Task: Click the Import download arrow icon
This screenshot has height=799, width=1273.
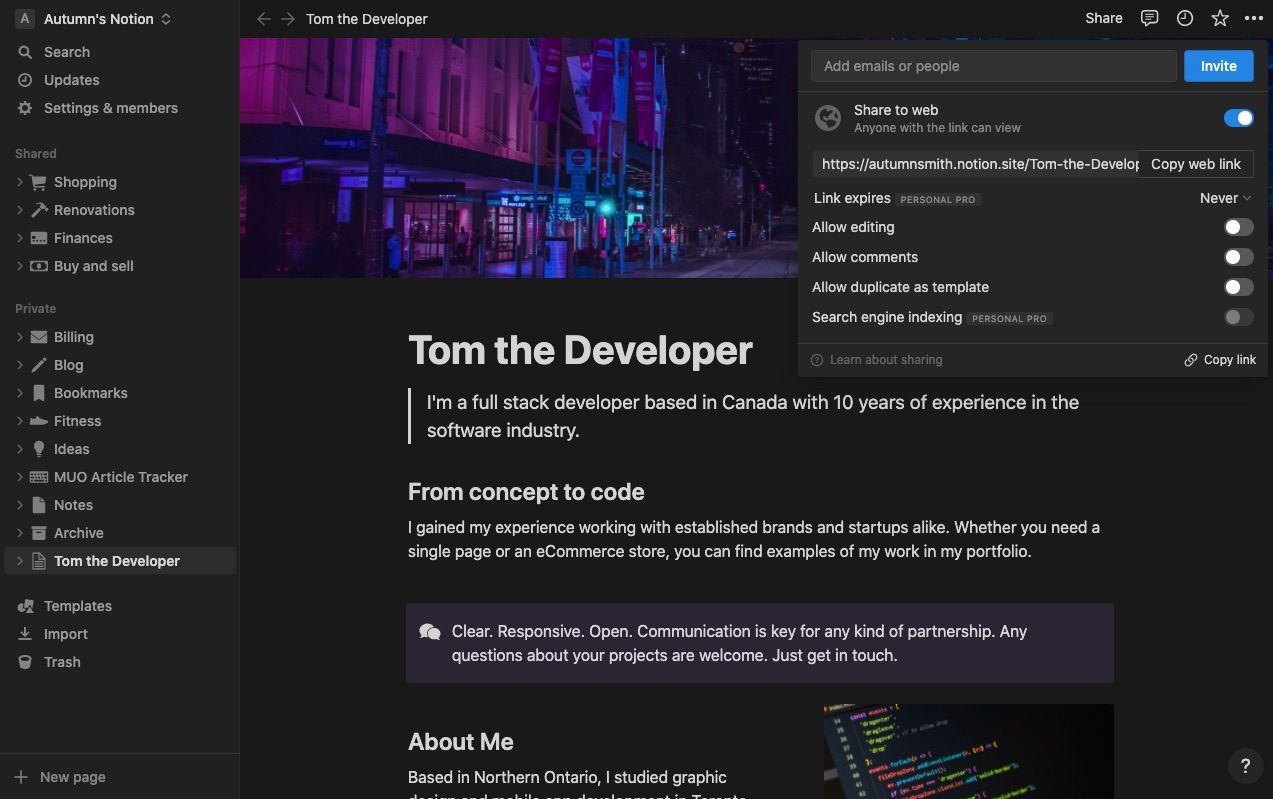Action: (x=25, y=634)
